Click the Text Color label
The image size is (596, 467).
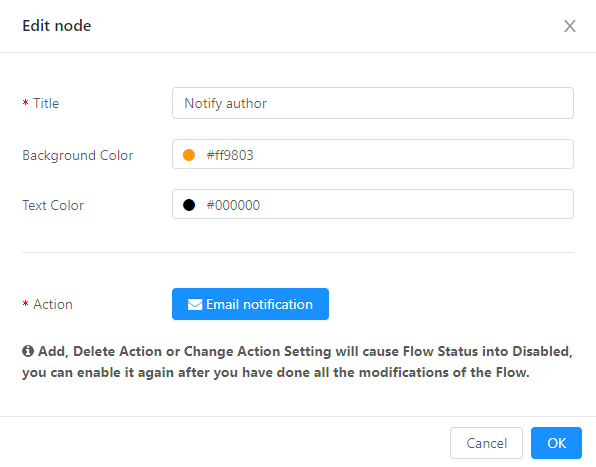53,206
